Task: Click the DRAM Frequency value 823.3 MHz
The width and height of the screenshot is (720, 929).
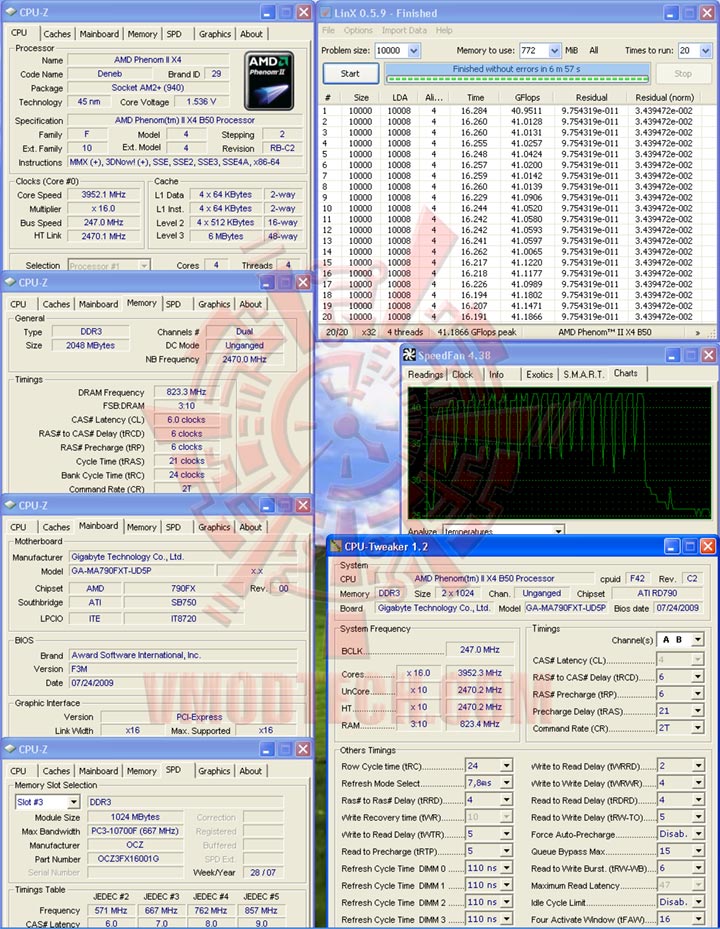Action: tap(186, 392)
